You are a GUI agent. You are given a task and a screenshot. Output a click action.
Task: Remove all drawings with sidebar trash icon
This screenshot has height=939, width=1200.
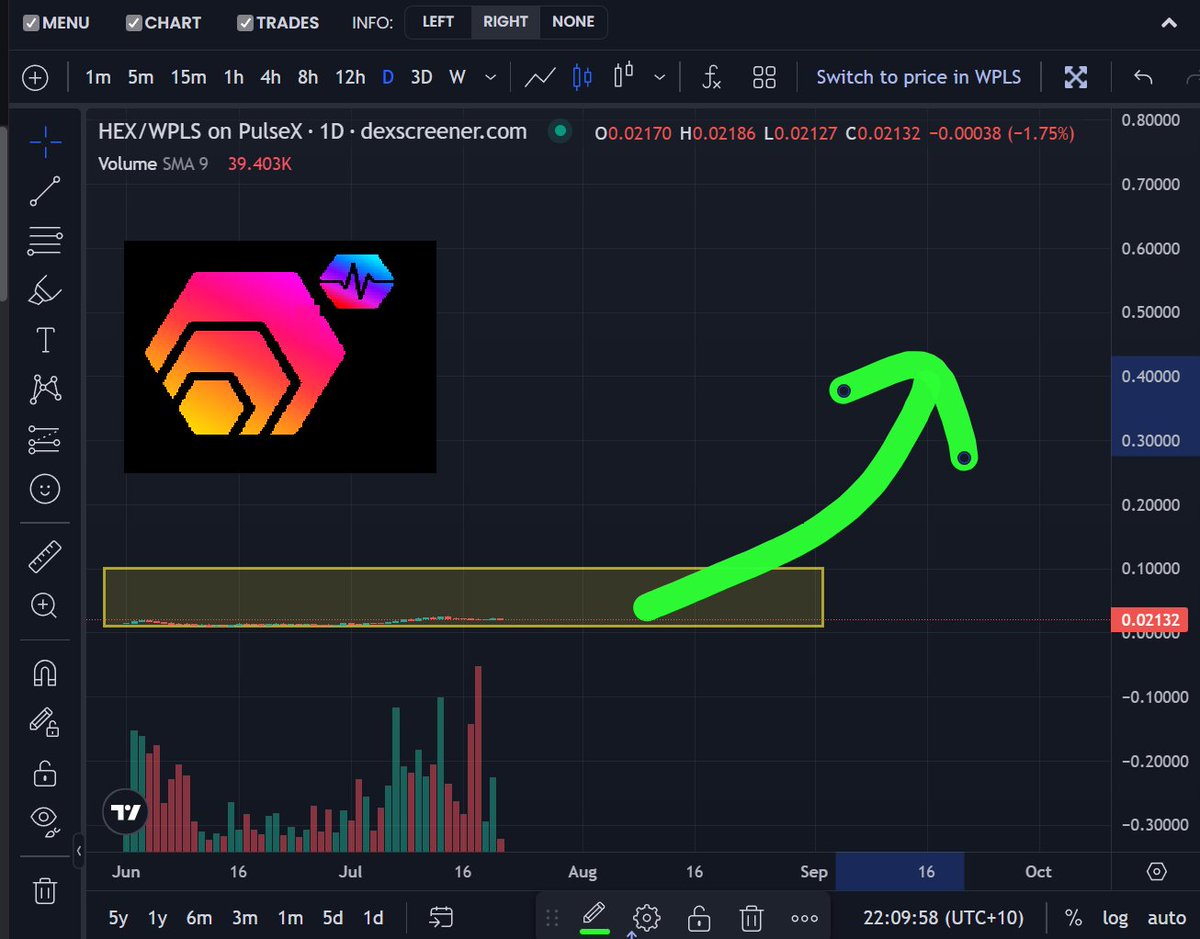45,889
